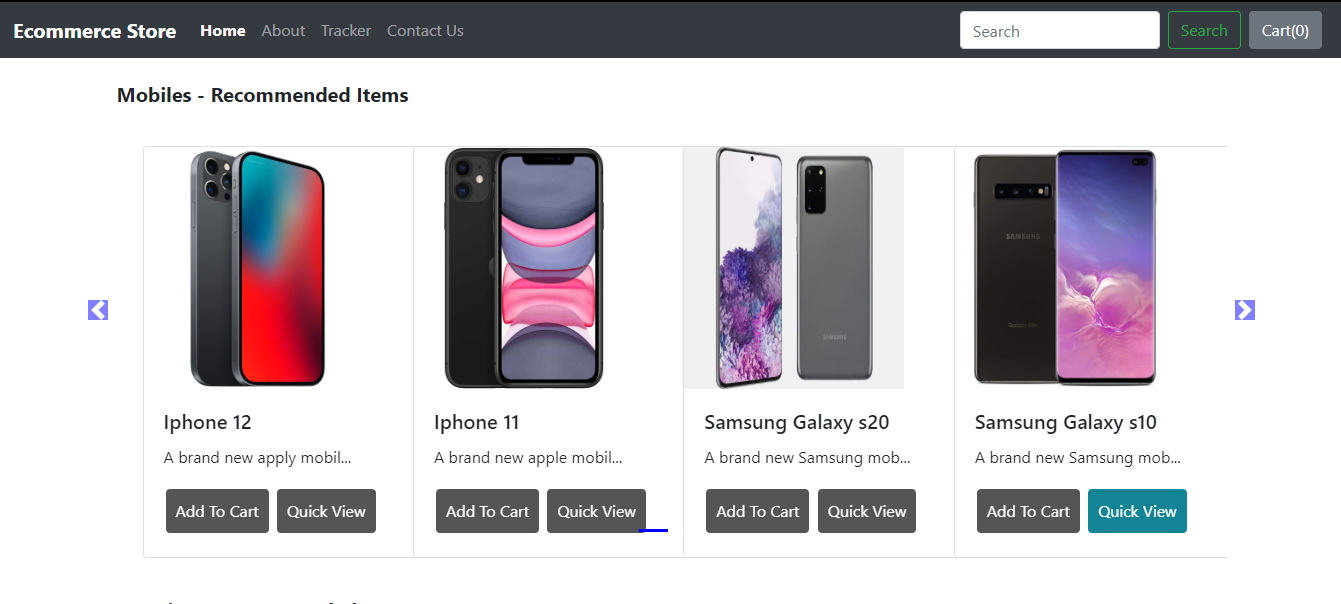Click the previous carousel arrow icon
Screen dimensions: 1341x604
point(98,310)
